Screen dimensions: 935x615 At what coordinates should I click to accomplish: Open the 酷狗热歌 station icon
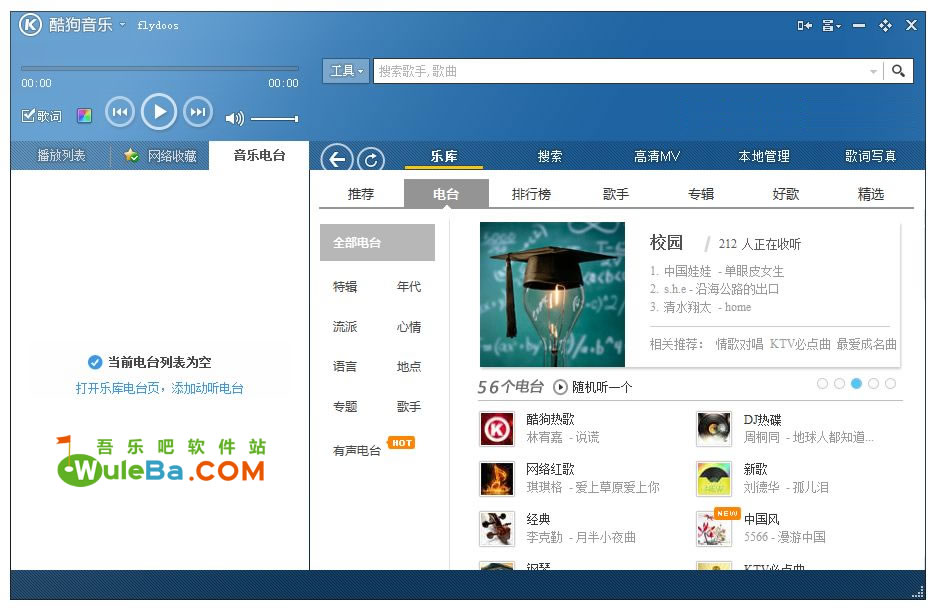(497, 429)
